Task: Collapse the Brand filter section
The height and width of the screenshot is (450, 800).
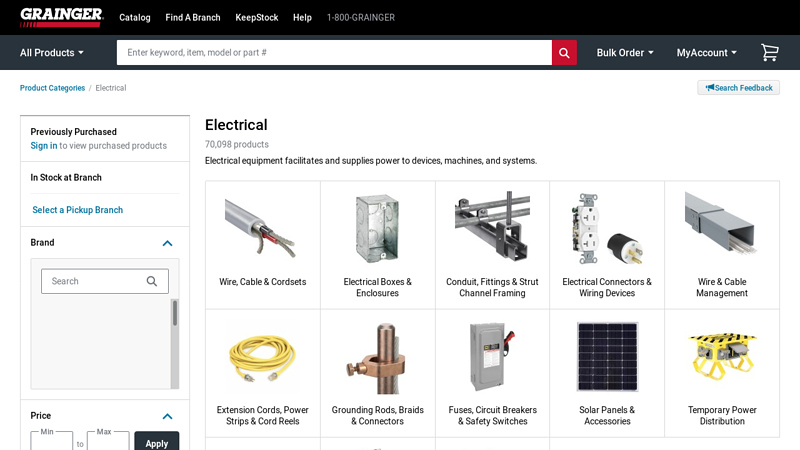Action: (167, 243)
